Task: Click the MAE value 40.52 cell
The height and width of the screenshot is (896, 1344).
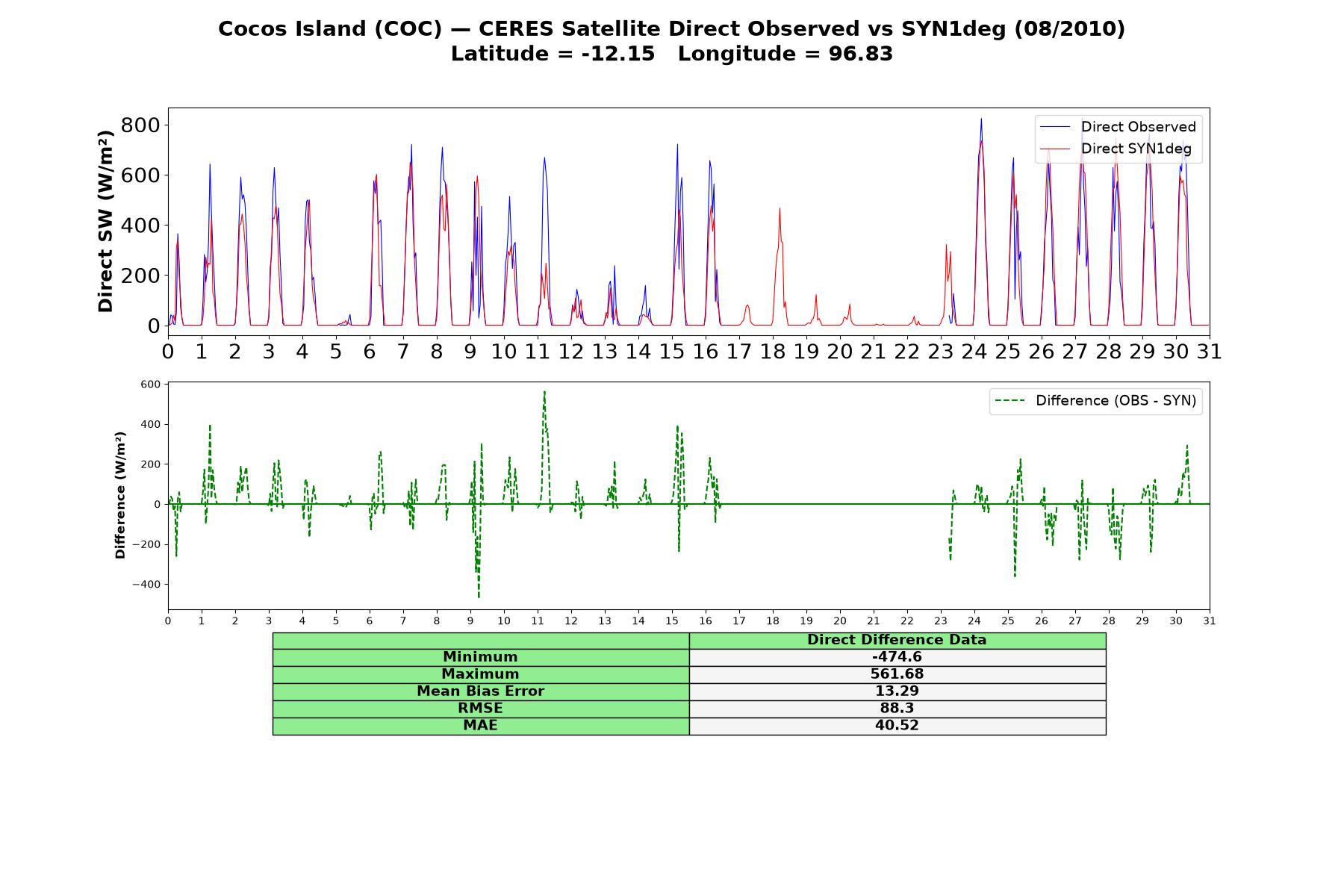Action: [897, 726]
